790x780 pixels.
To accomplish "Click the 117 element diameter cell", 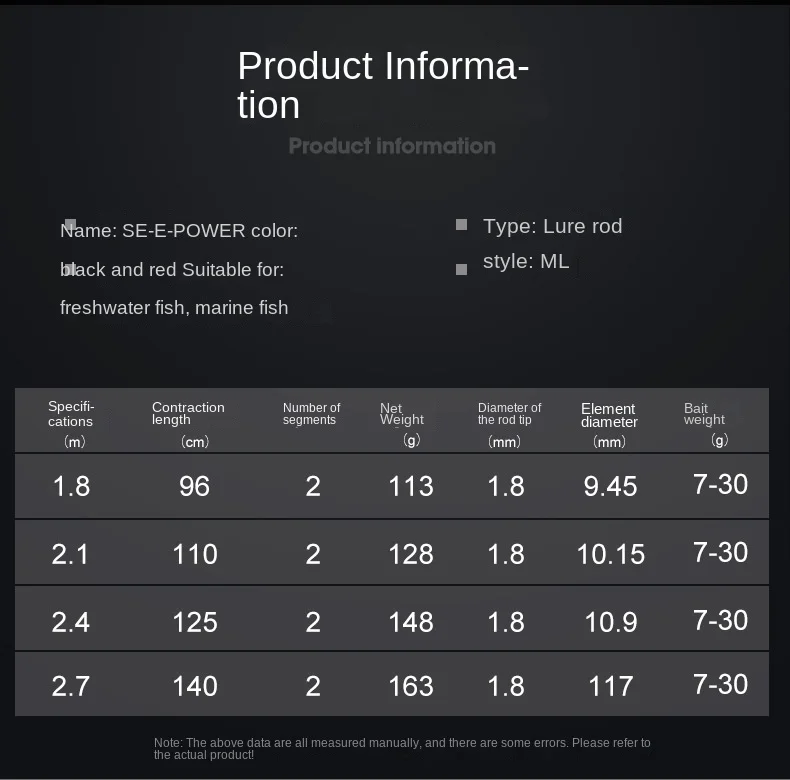I will 611,686.
